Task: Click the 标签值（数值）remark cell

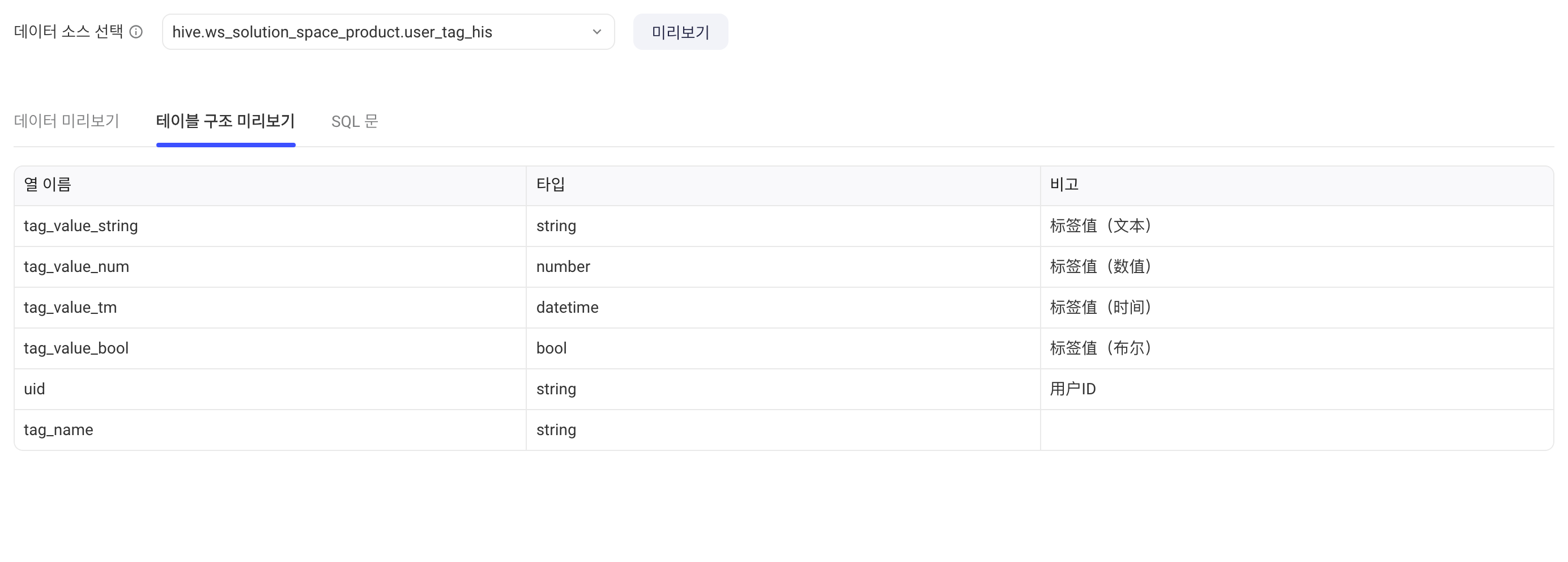Action: pos(1297,267)
